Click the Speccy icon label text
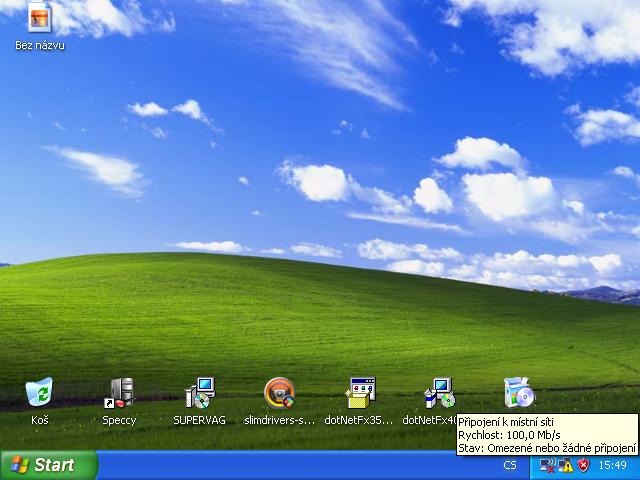This screenshot has width=640, height=480. coord(119,421)
